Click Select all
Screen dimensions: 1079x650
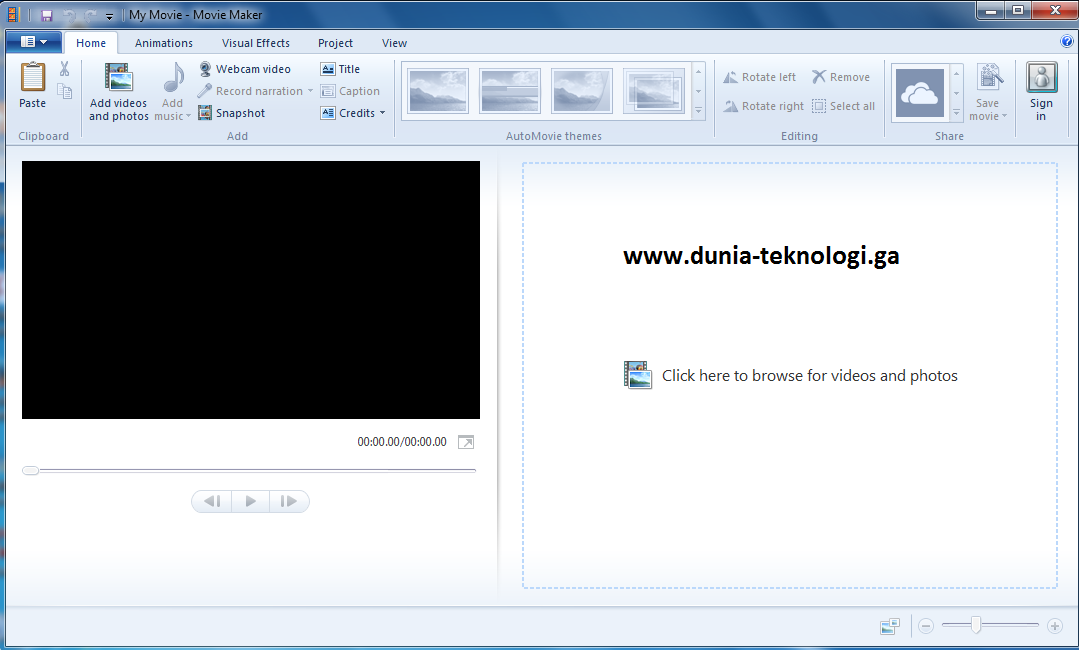click(843, 106)
